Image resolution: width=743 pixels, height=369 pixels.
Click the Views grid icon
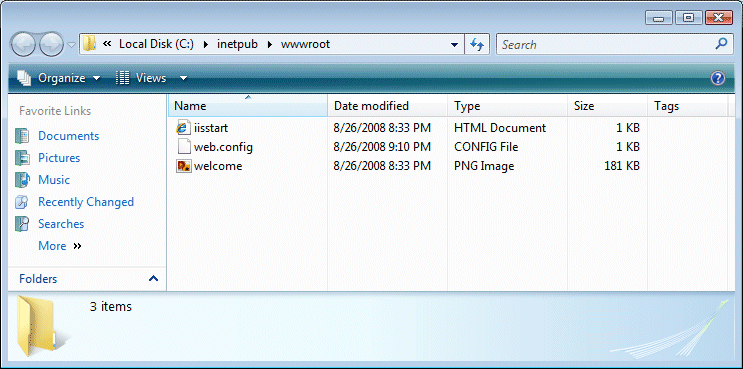tap(123, 78)
